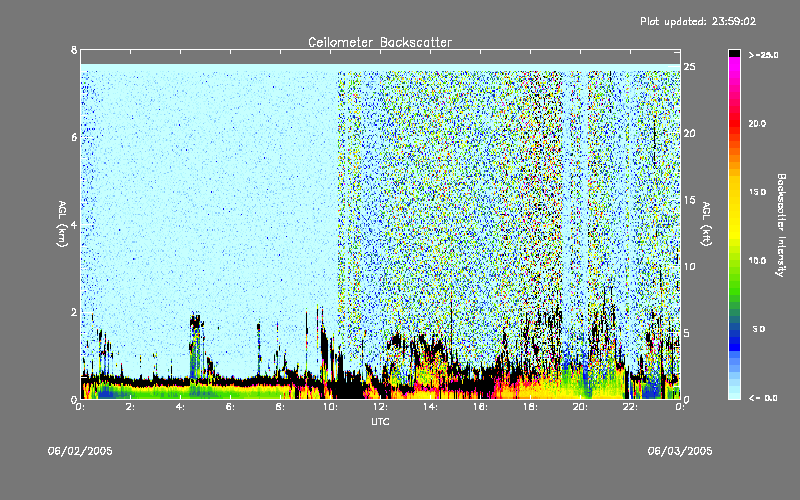This screenshot has height=500, width=800.
Task: Click the "Ceilometer Backscatter" plot title
Action: (380, 42)
